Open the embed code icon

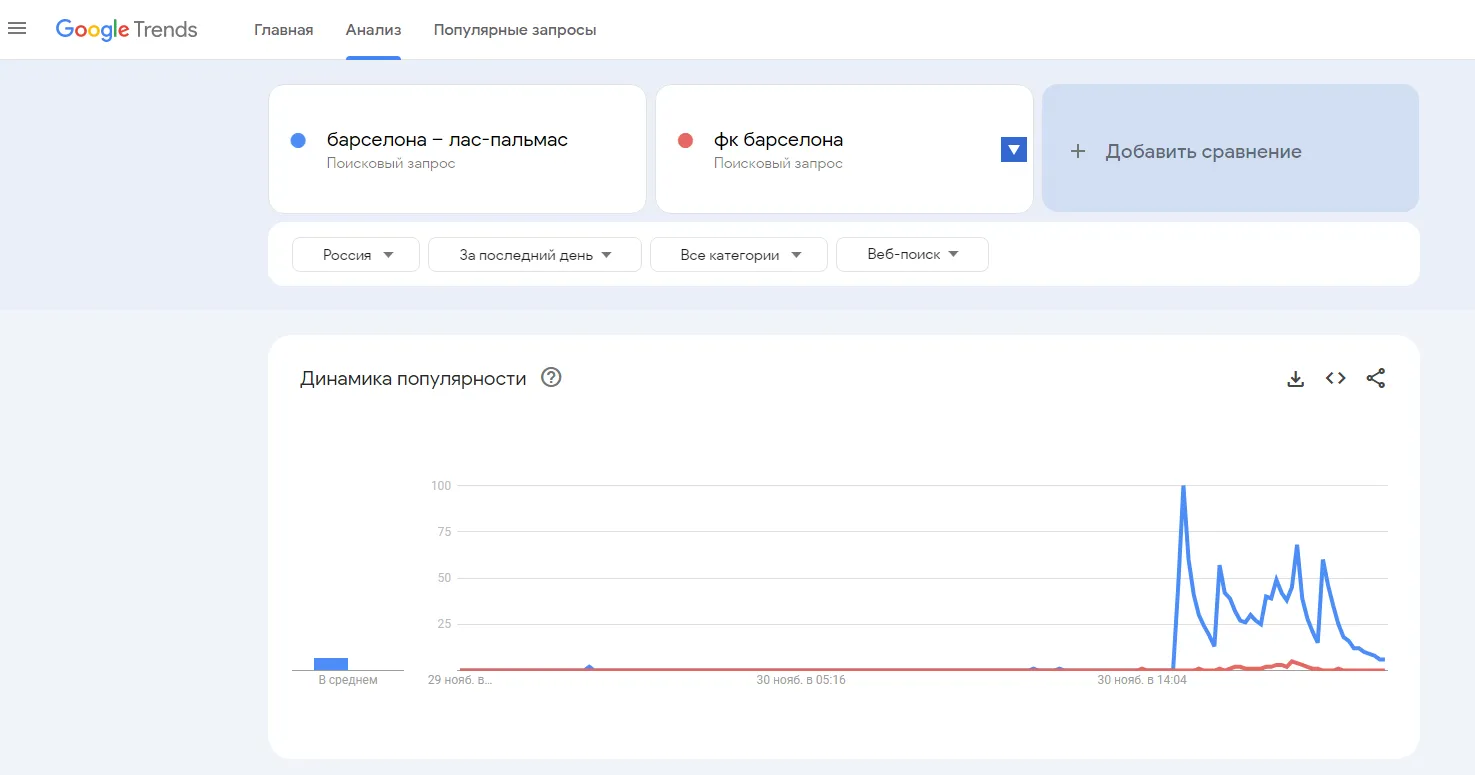1336,378
